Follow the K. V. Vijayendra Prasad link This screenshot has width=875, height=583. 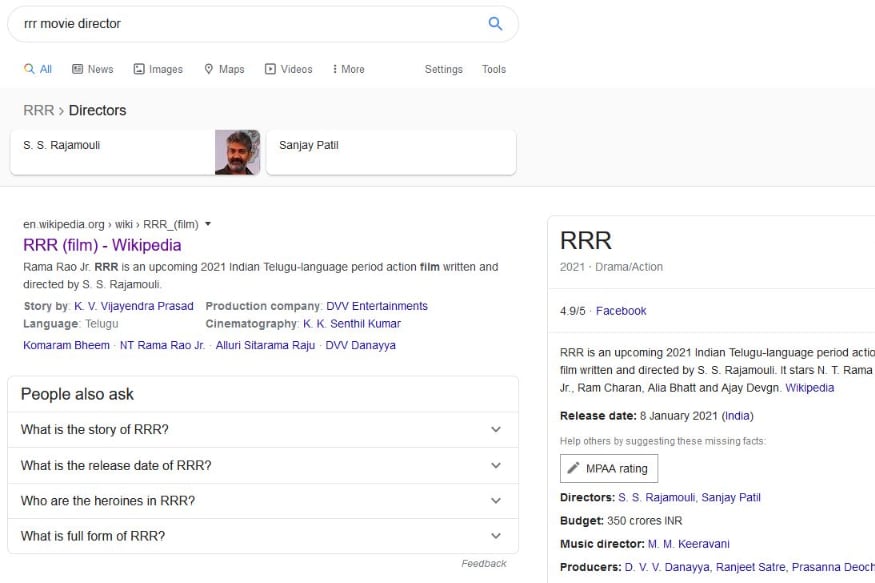point(134,306)
